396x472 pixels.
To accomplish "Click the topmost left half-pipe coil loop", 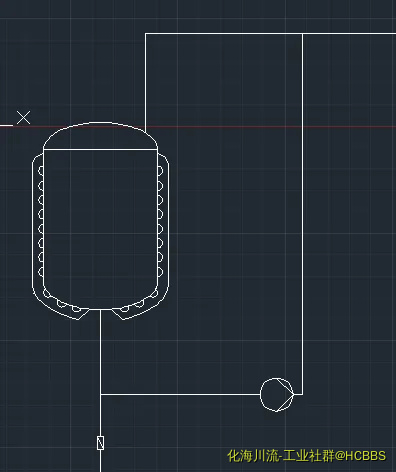I will [x=41, y=171].
